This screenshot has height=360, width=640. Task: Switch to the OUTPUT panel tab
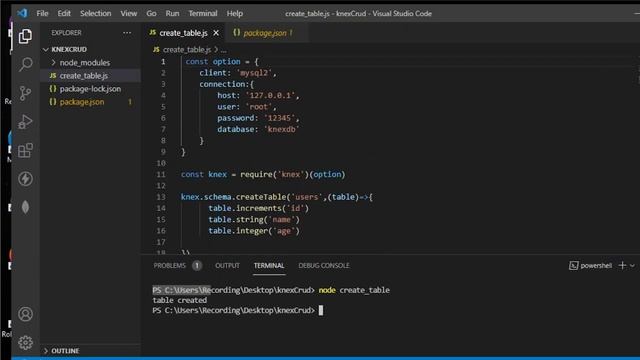point(227,266)
